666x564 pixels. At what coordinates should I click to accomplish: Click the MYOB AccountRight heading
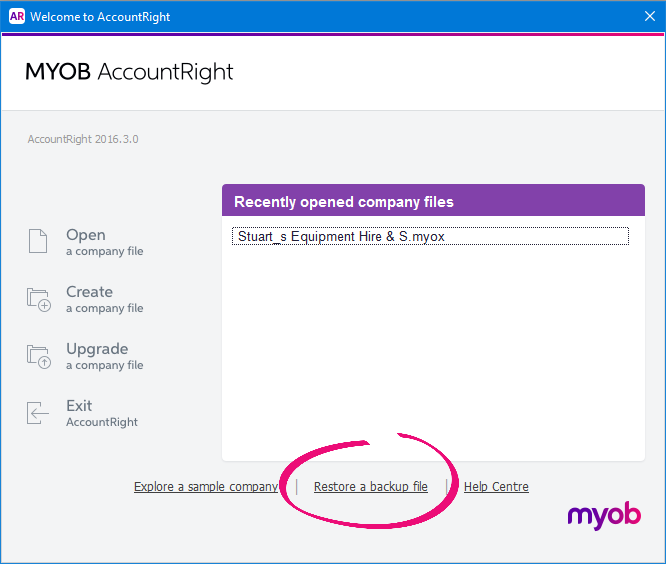pyautogui.click(x=129, y=72)
